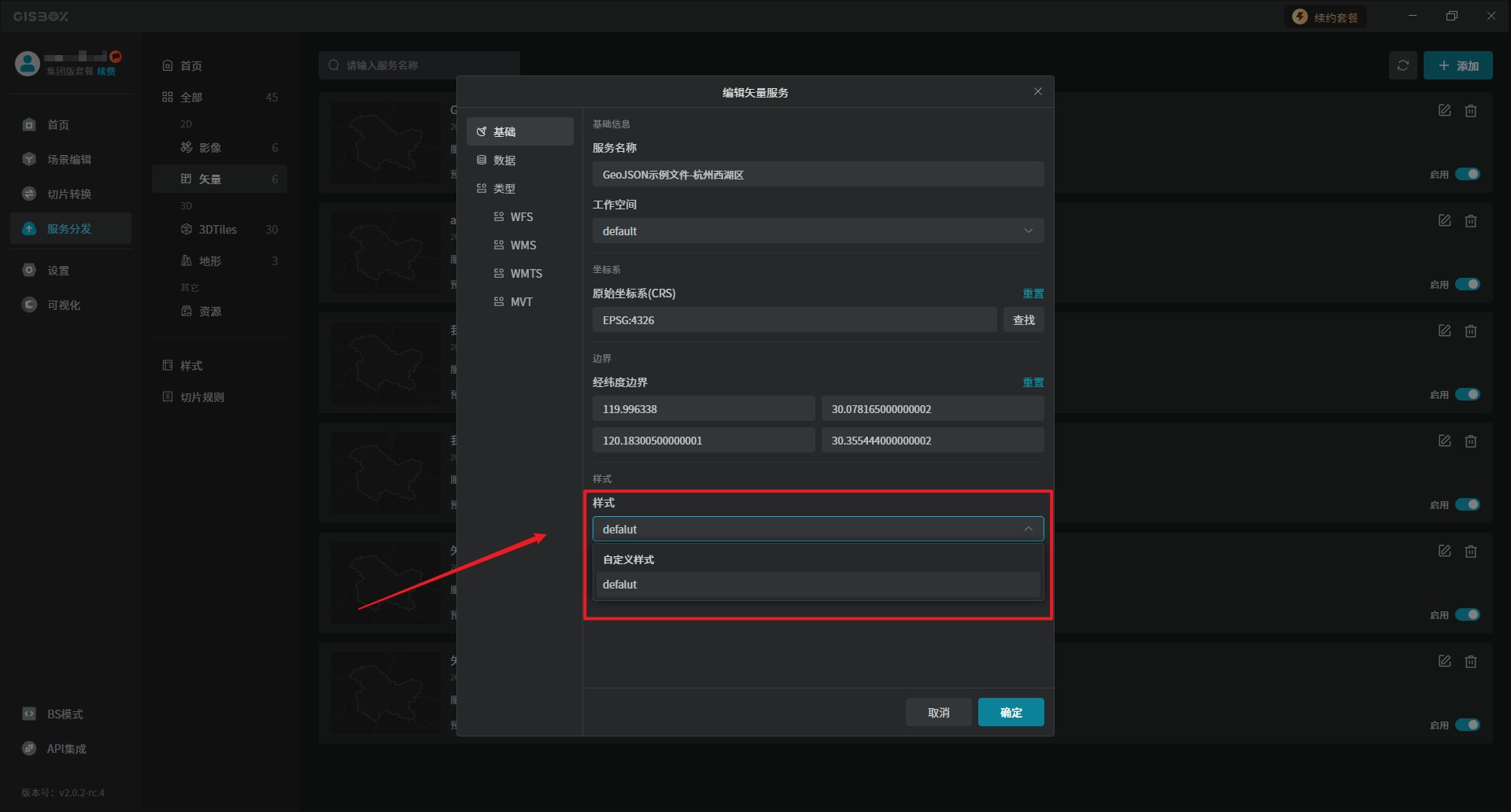Open the scene editing (场景编辑) sidebar item
Image resolution: width=1511 pixels, height=812 pixels.
click(69, 160)
